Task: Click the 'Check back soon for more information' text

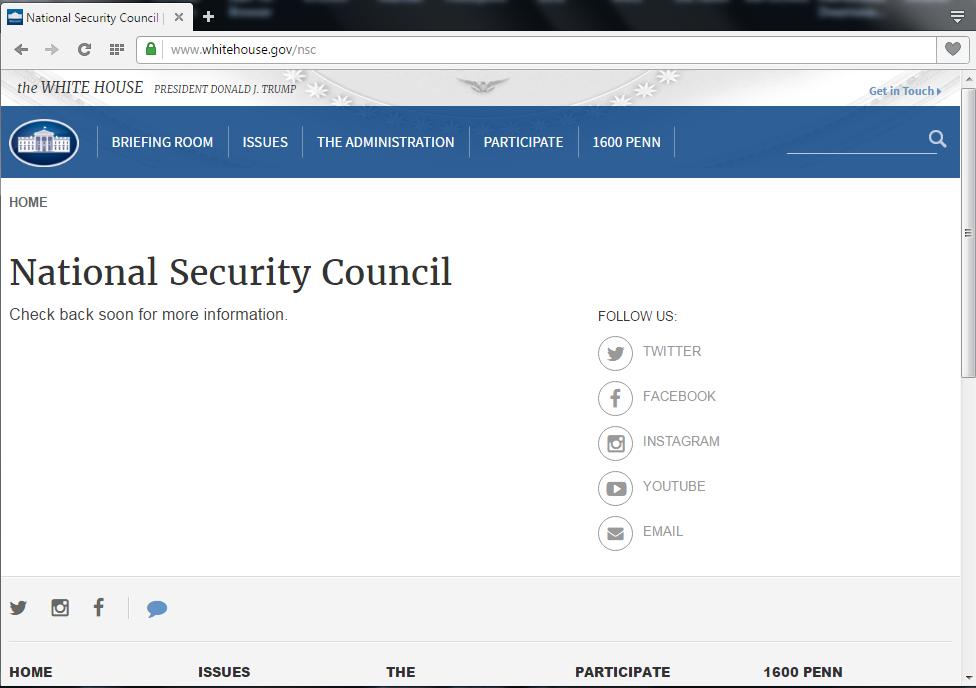Action: (148, 314)
